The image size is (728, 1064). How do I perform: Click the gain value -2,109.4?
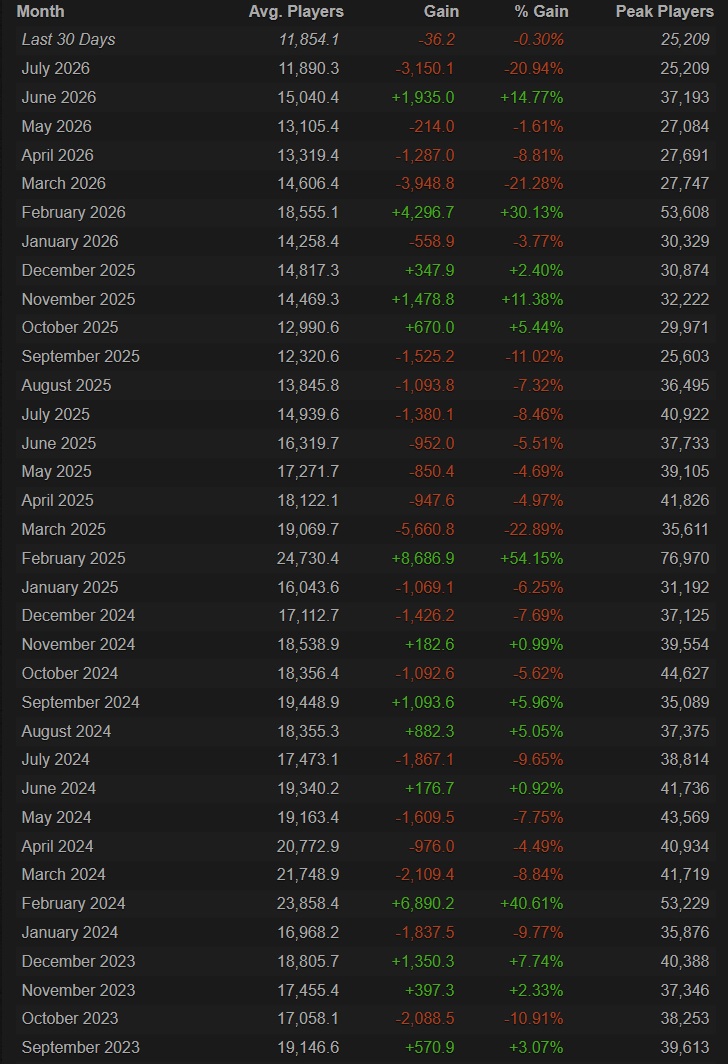(x=425, y=875)
